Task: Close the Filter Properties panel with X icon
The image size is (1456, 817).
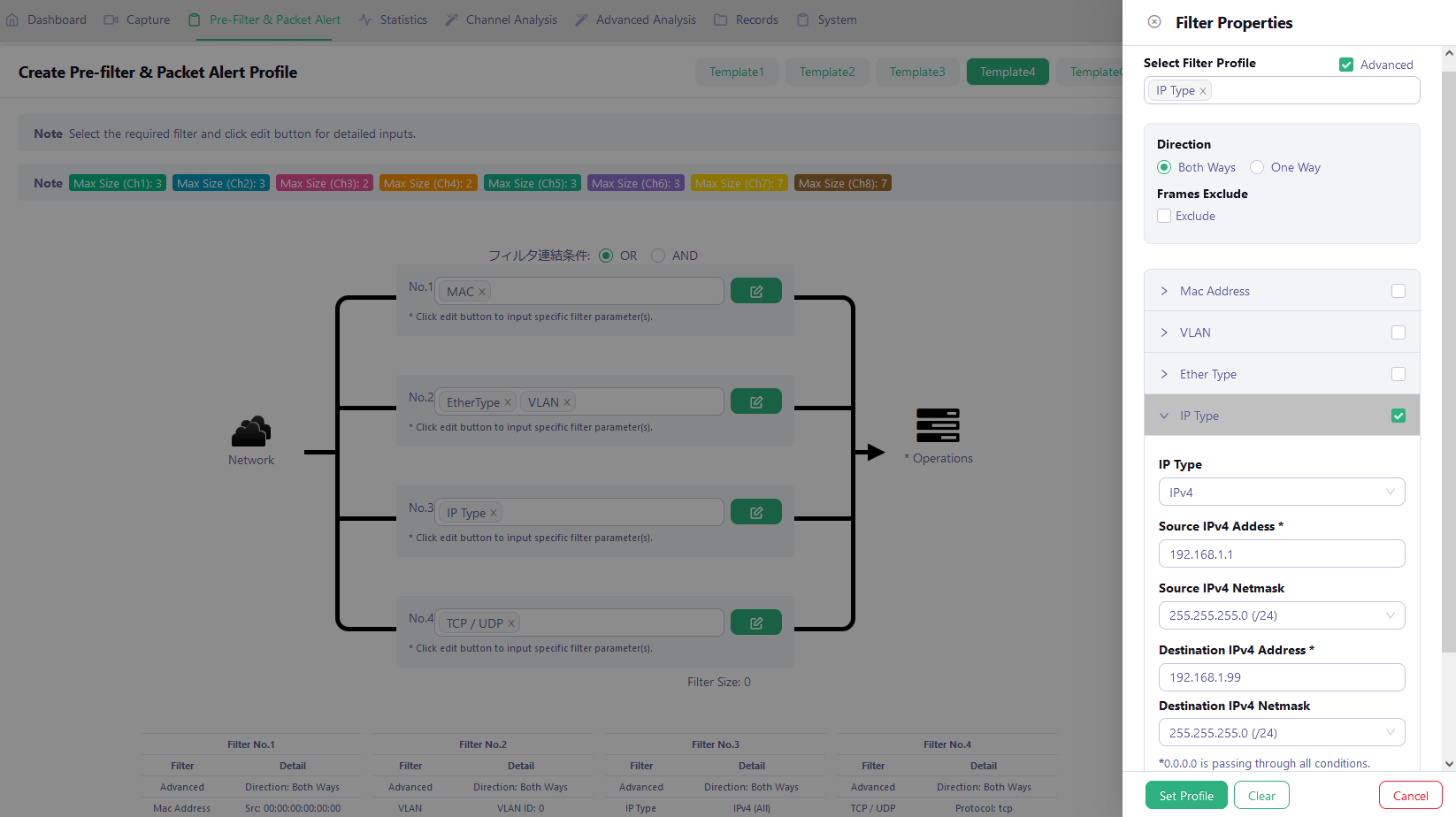Action: (1154, 22)
